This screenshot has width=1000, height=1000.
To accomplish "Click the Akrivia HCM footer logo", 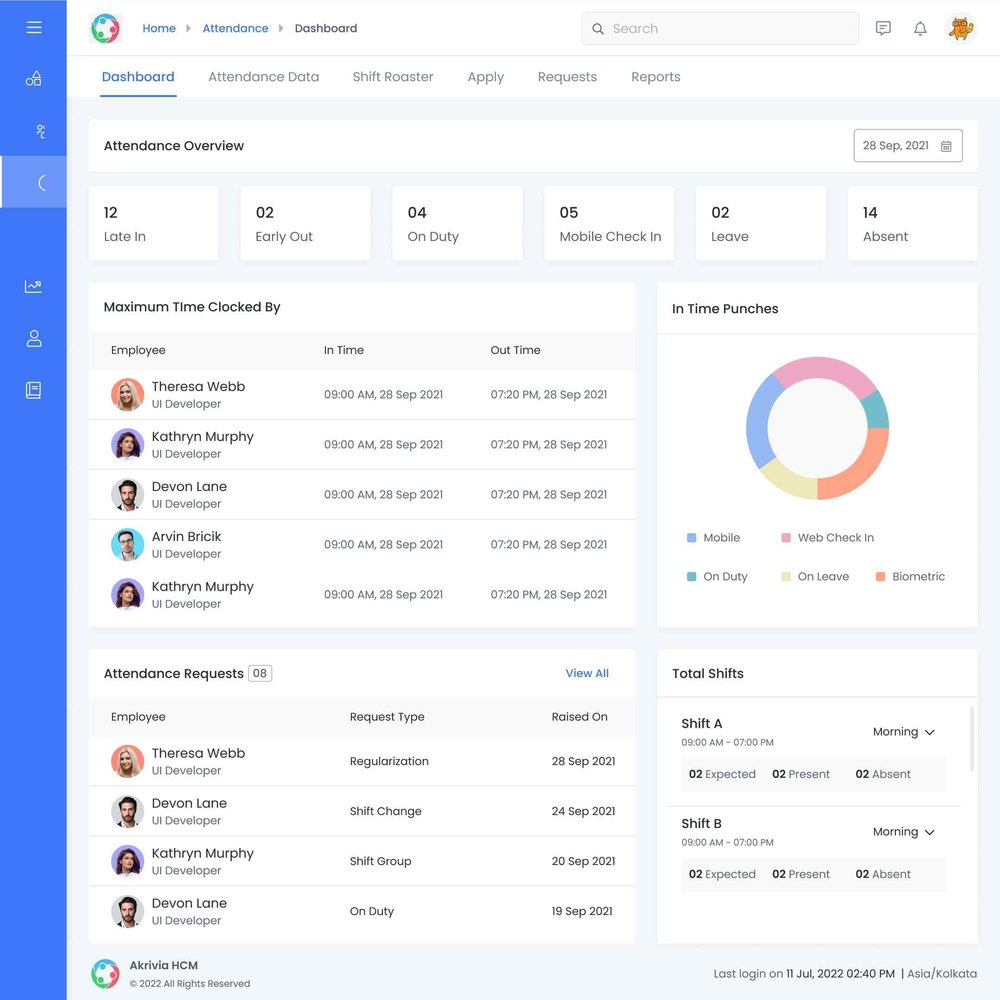I will [105, 974].
